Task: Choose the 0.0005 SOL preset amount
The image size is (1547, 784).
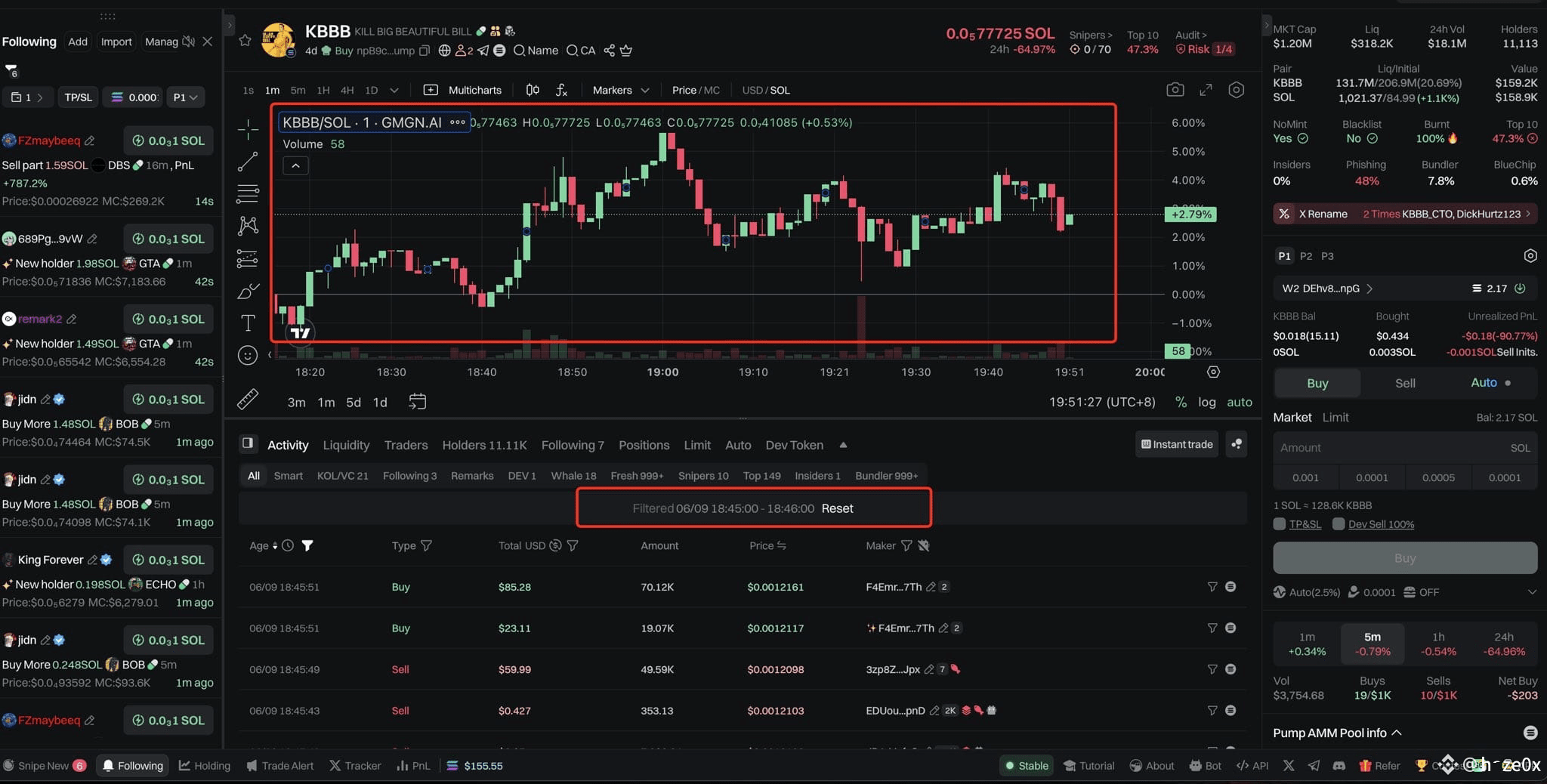Action: tap(1438, 477)
